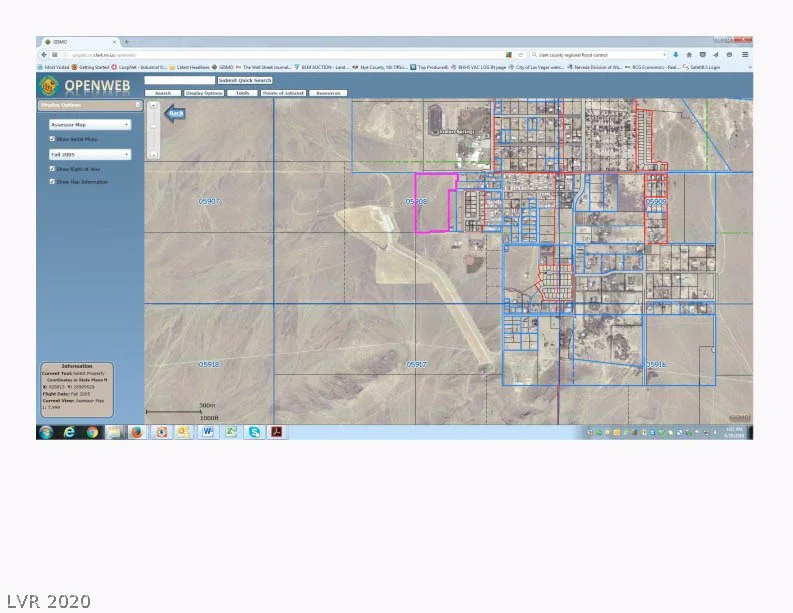Click the Resources button

coord(328,93)
